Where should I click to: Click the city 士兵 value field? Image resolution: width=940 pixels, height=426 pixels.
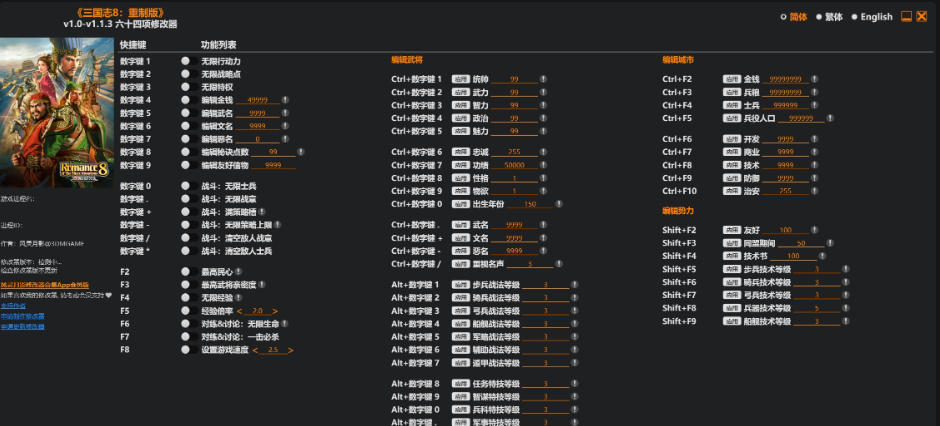tap(785, 105)
